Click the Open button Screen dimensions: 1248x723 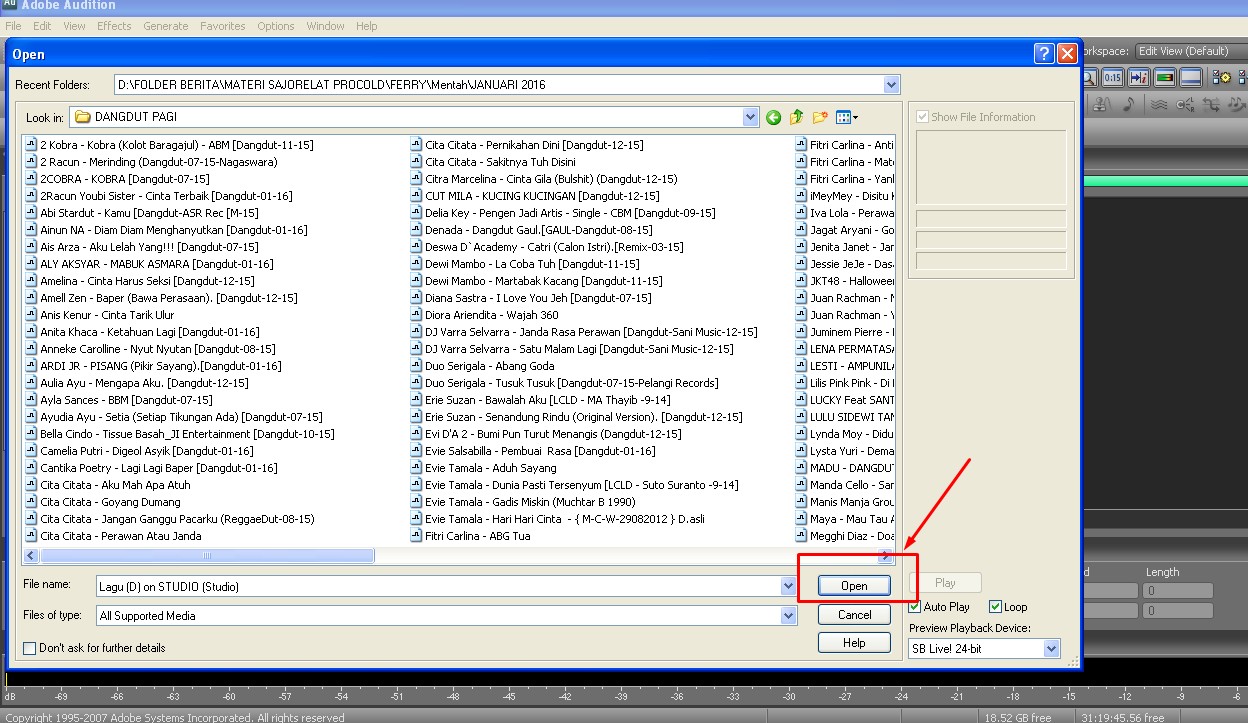(854, 586)
